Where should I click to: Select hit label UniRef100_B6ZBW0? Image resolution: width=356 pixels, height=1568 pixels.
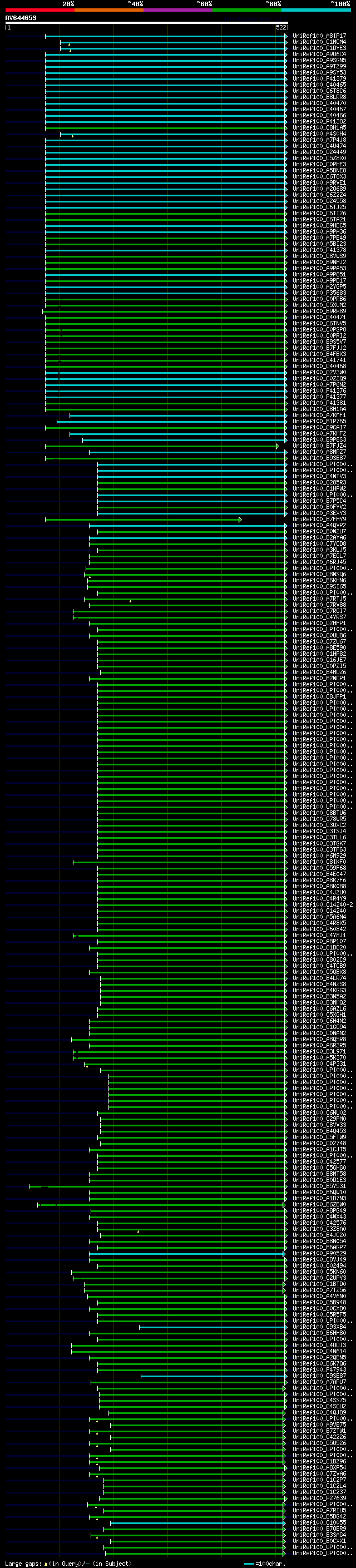319,1204
